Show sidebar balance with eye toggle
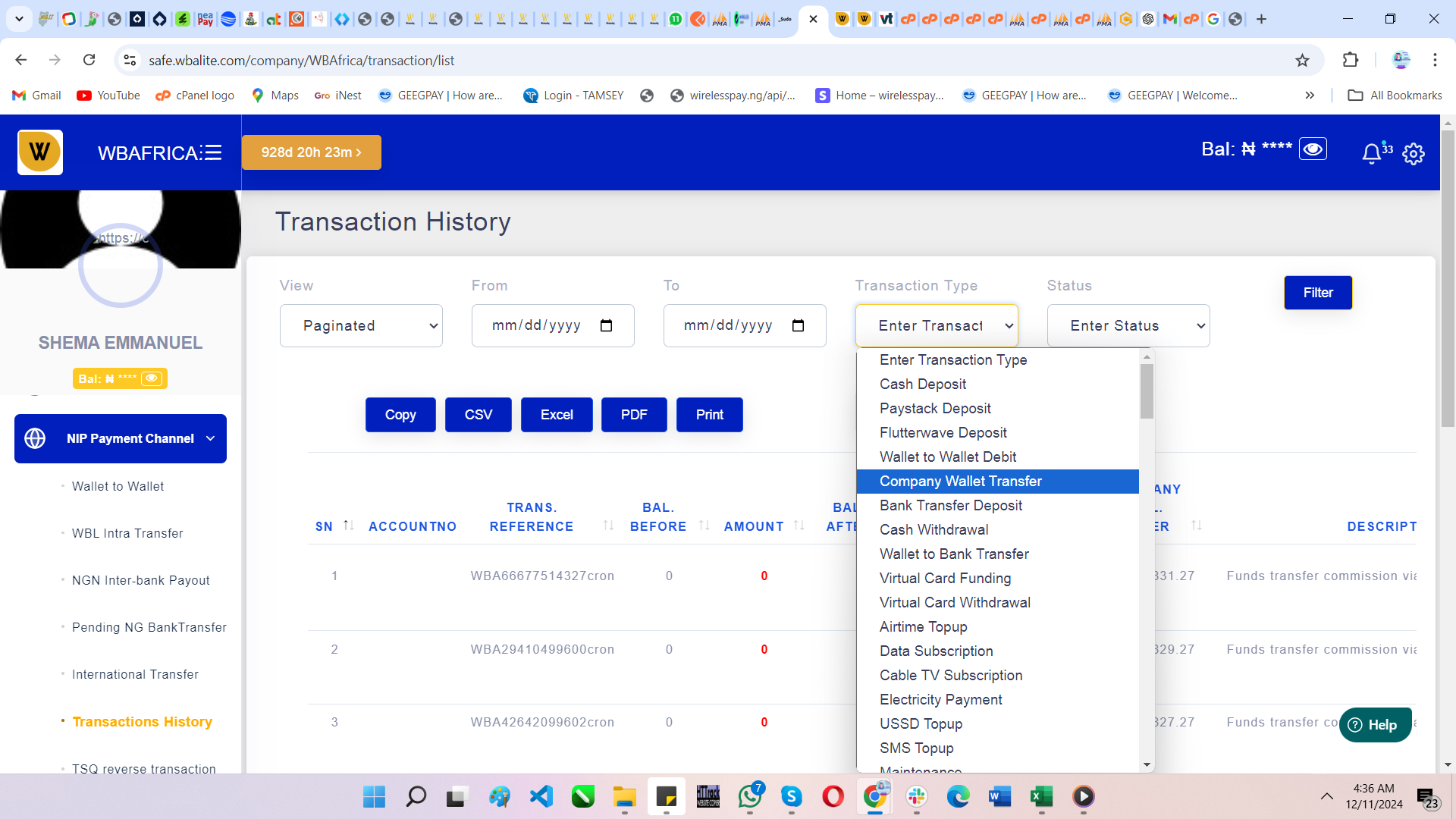This screenshot has height=819, width=1456. click(x=152, y=378)
